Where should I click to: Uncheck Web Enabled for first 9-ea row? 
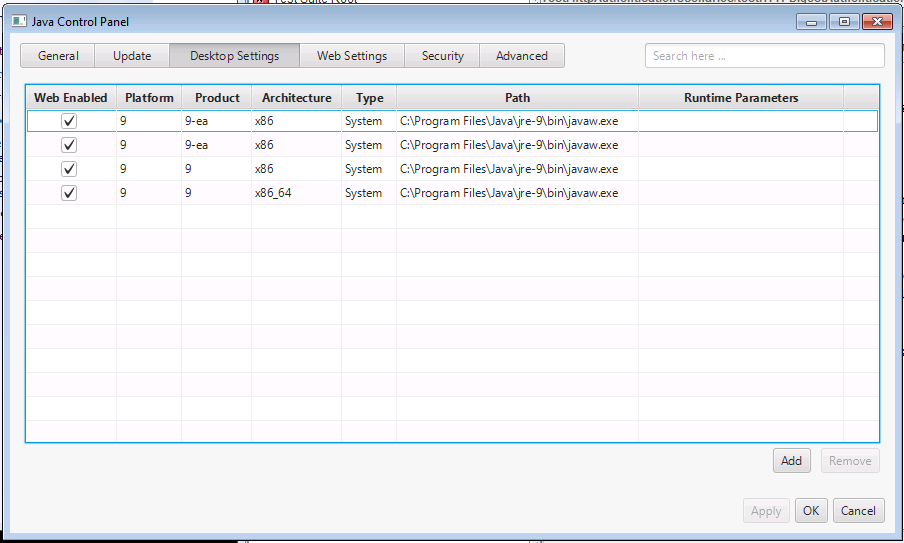69,121
